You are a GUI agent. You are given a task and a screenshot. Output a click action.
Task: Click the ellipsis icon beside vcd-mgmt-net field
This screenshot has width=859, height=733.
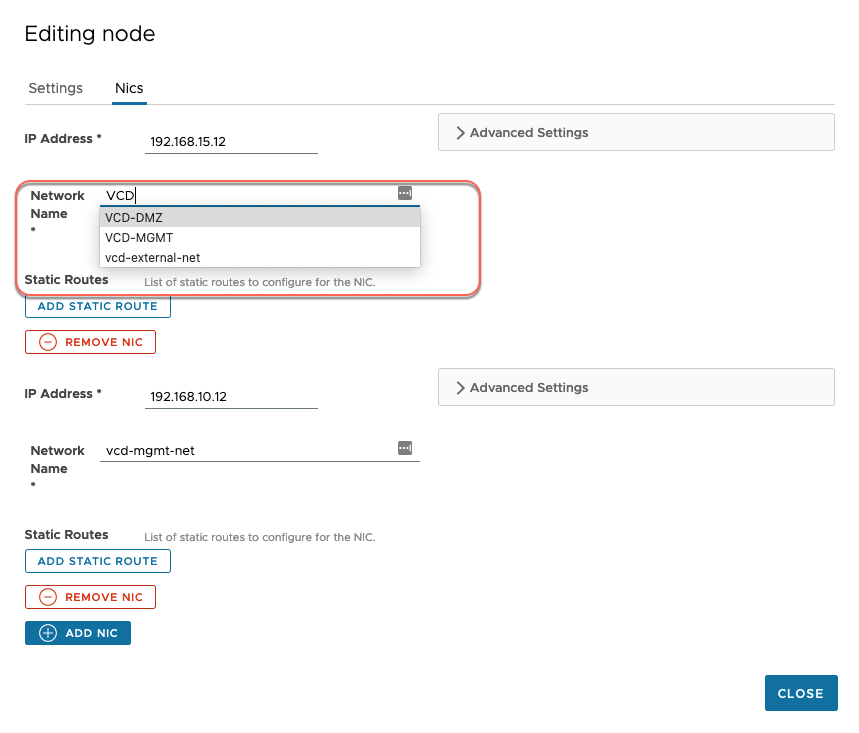click(405, 448)
